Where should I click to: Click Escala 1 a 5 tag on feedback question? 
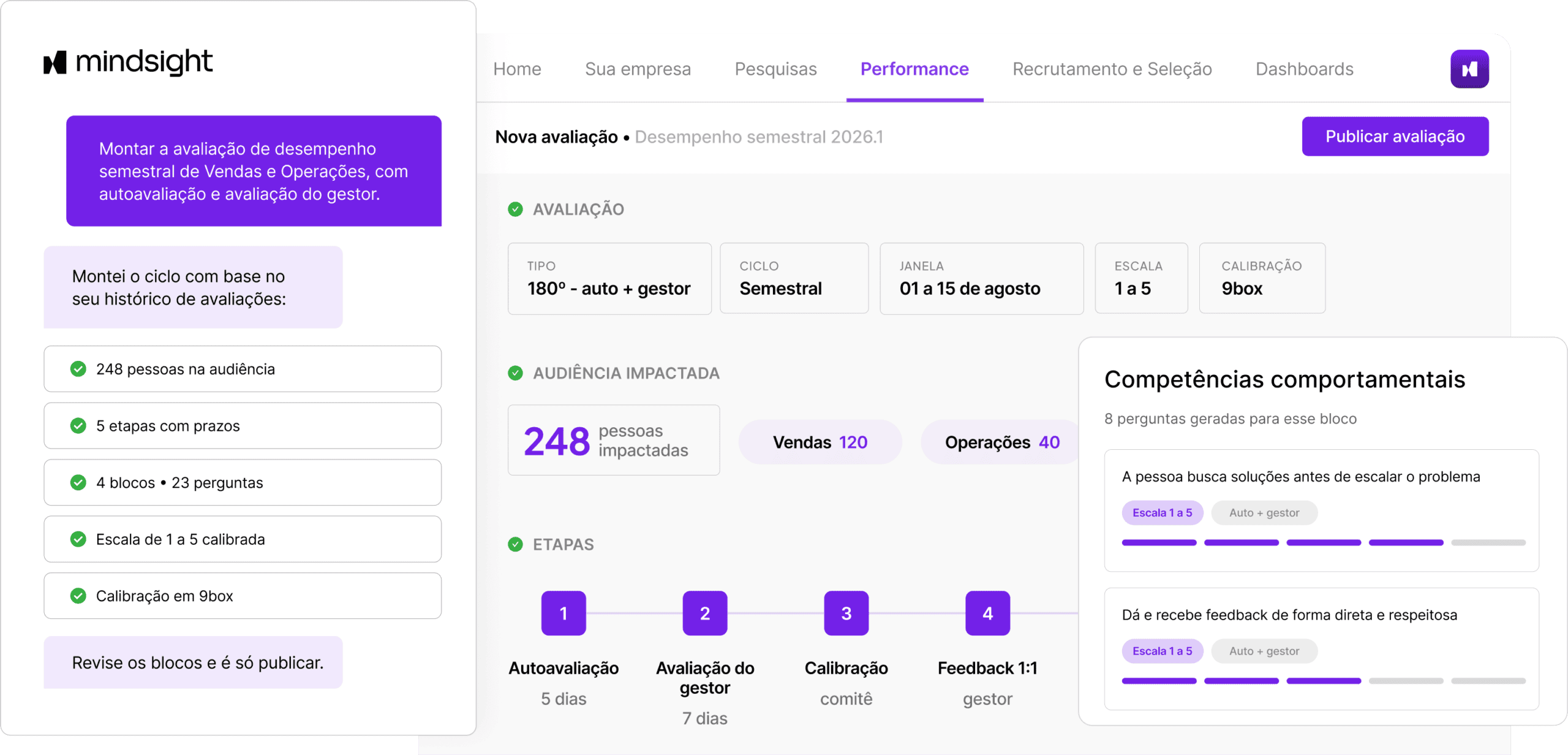point(1162,651)
